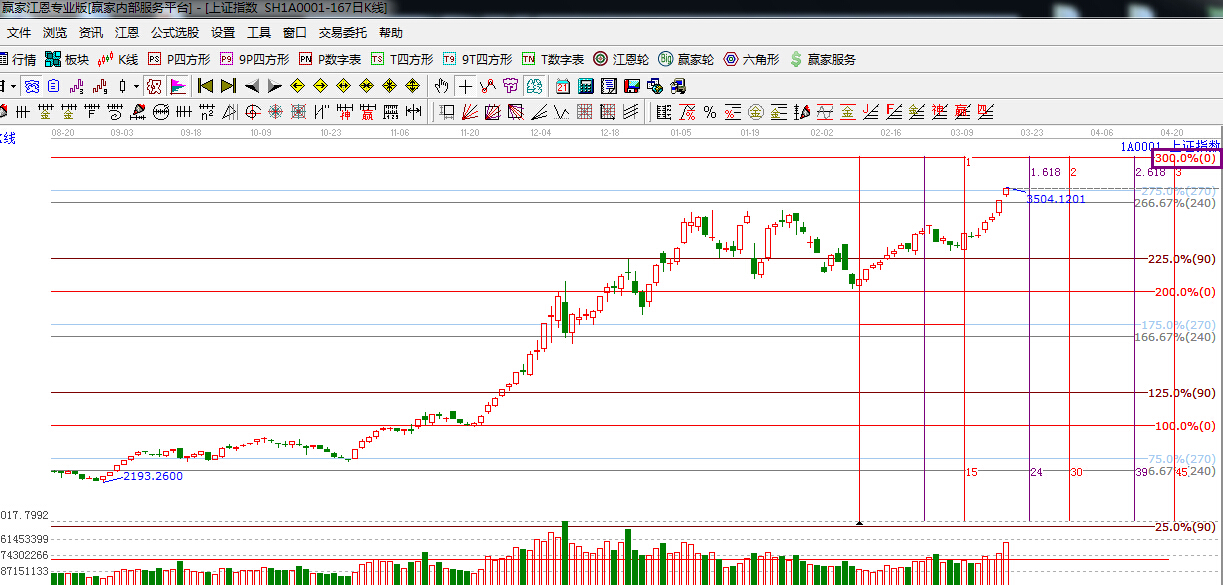Screen dimensions: 1223x585
Task: Select the 300.0%(0) level label box
Action: point(1185,159)
